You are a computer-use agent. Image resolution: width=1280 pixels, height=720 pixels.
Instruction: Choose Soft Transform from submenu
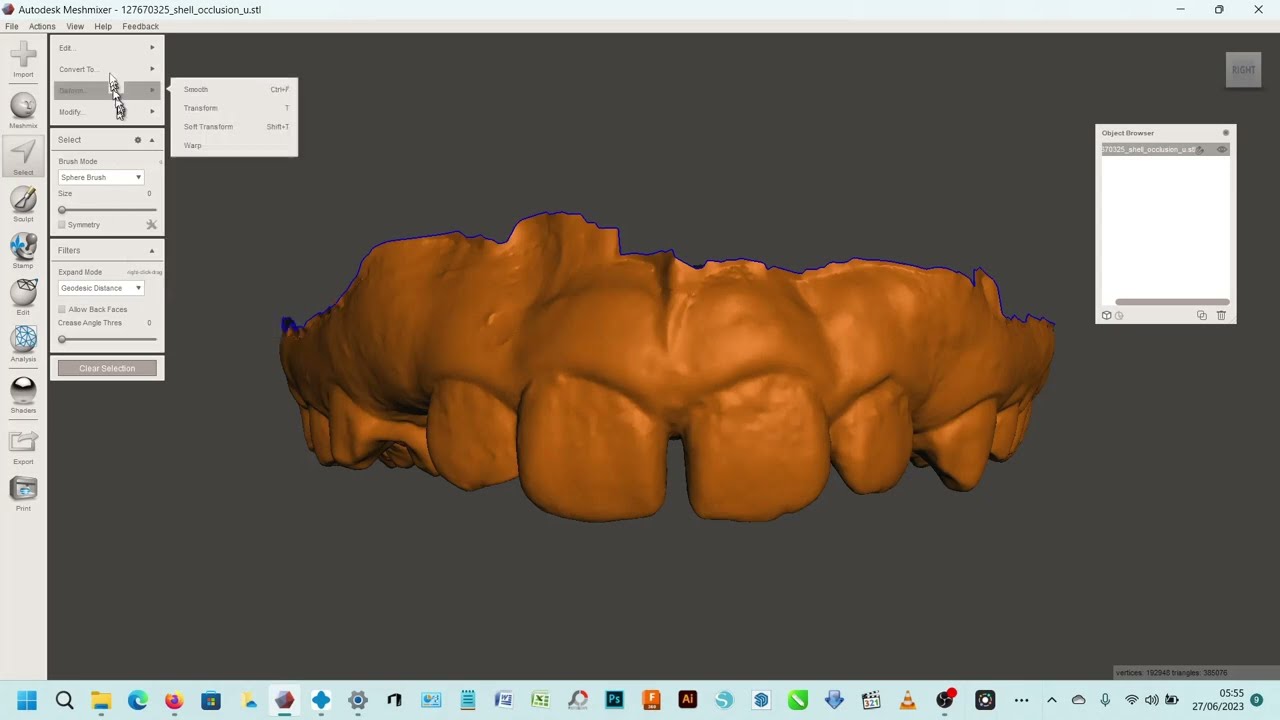click(x=235, y=127)
